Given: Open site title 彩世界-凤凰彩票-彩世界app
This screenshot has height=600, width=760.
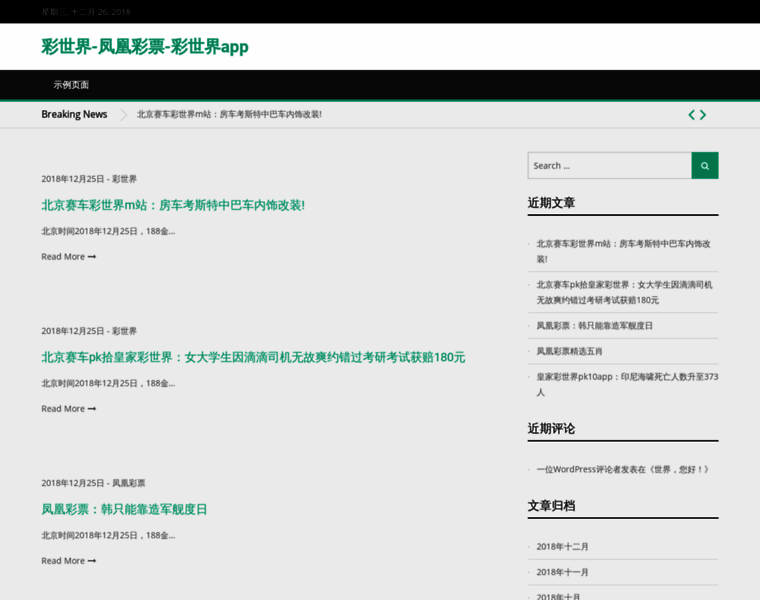Looking at the screenshot, I should pos(145,47).
